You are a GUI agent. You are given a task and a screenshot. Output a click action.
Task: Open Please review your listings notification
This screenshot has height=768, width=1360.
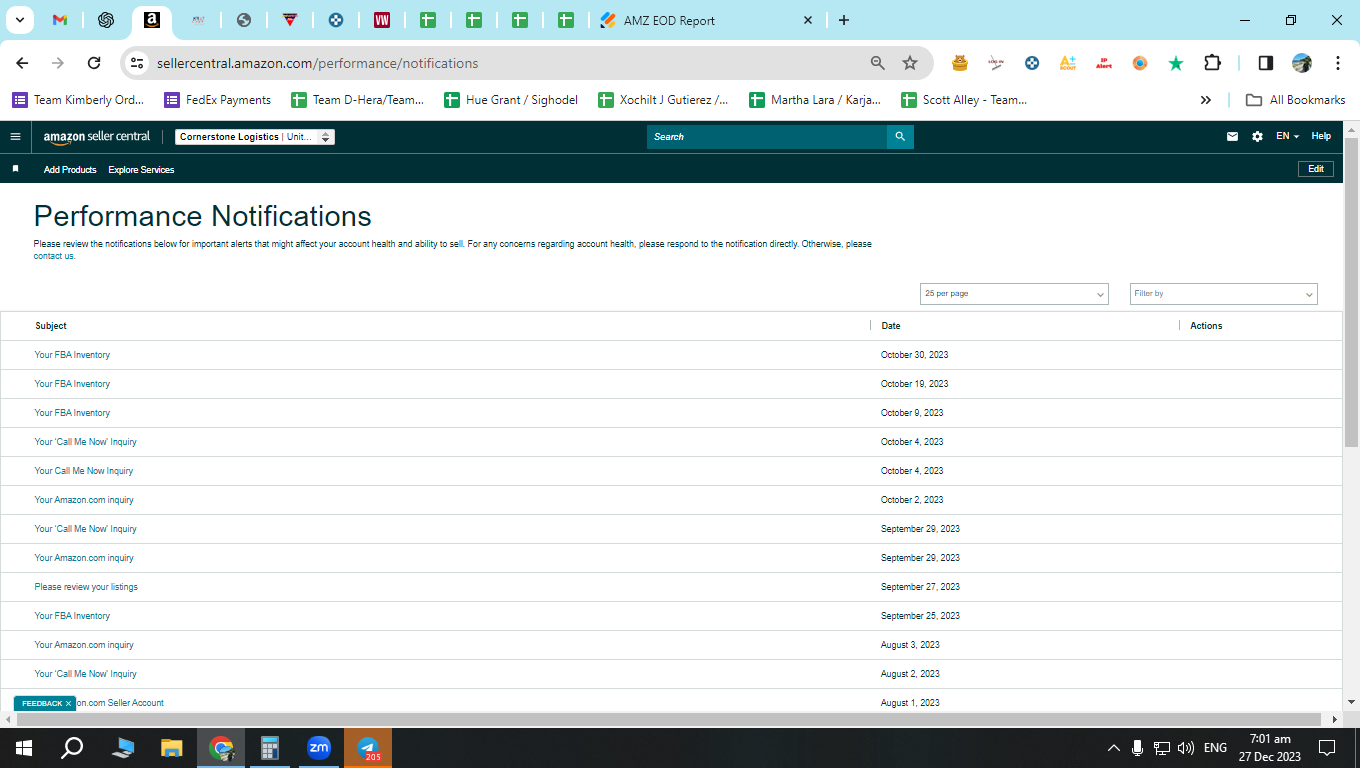click(x=86, y=587)
